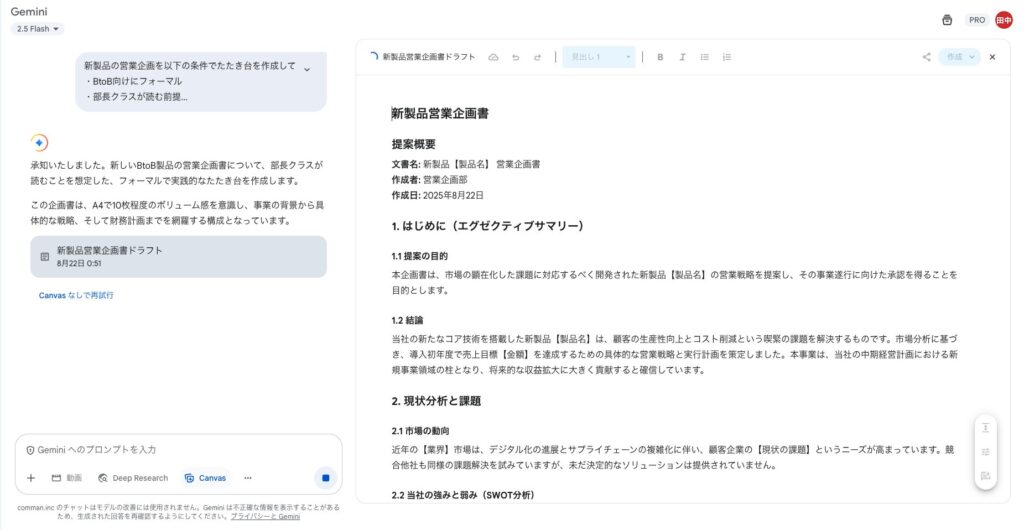This screenshot has height=530, width=1024.
Task: Click the PRO badge
Action: click(977, 20)
